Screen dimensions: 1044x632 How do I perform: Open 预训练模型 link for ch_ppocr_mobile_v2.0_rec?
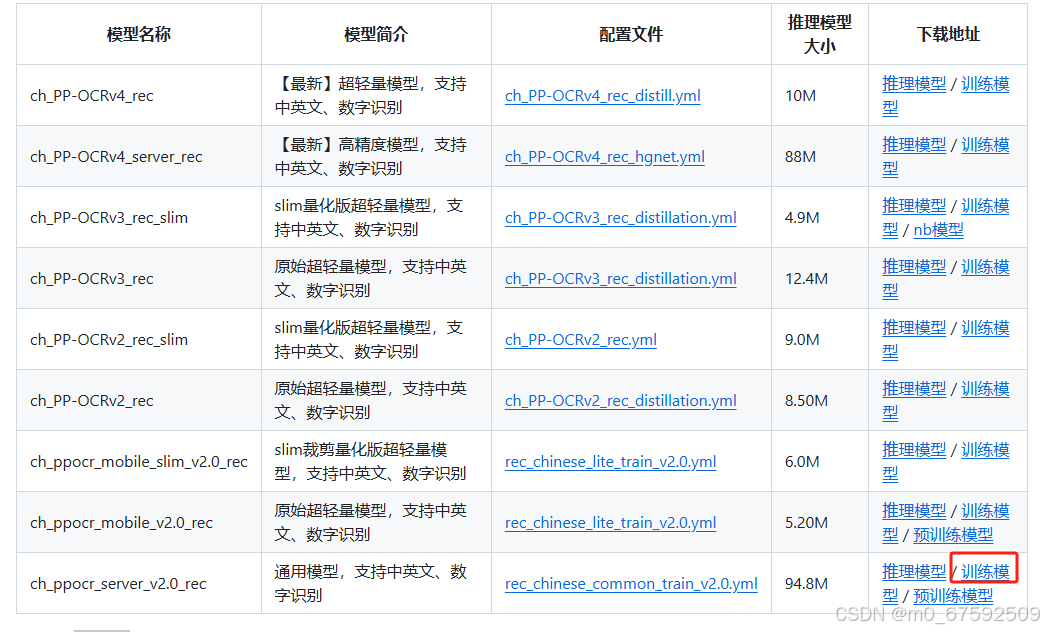[953, 535]
